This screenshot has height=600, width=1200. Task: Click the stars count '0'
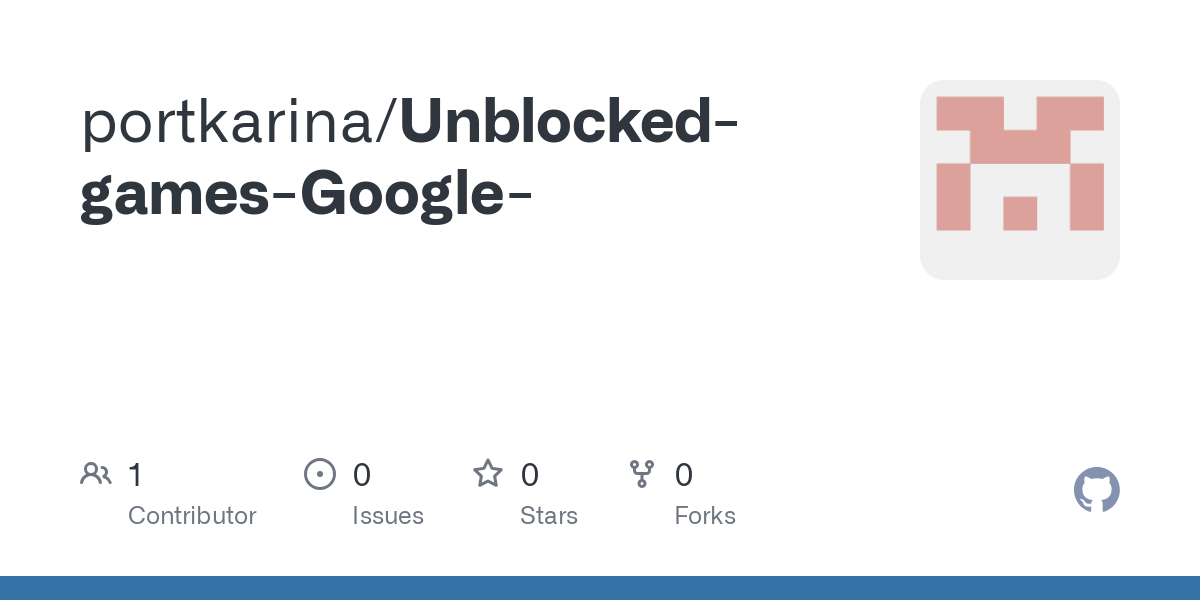[x=530, y=475]
